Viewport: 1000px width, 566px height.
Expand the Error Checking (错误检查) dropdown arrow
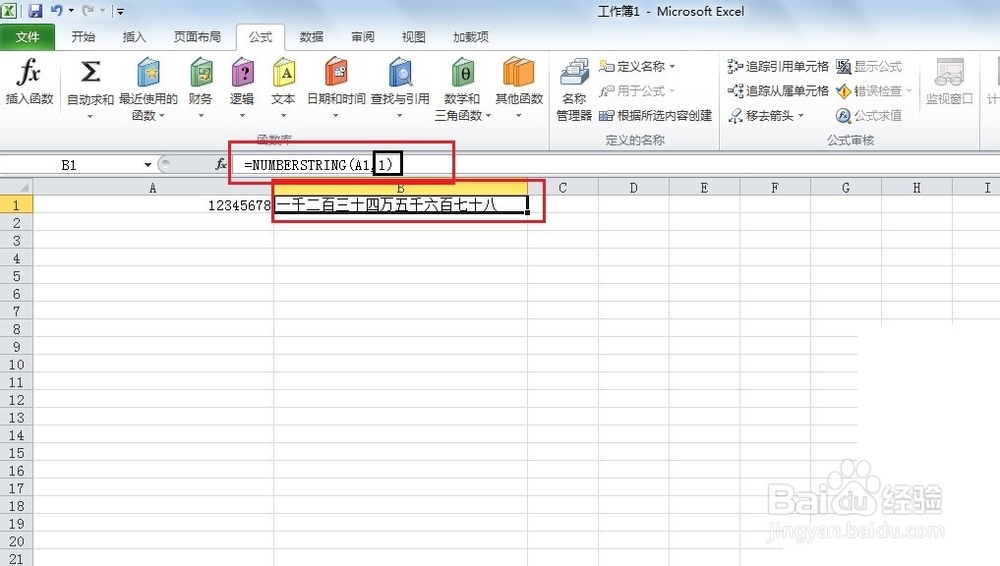pyautogui.click(x=909, y=91)
